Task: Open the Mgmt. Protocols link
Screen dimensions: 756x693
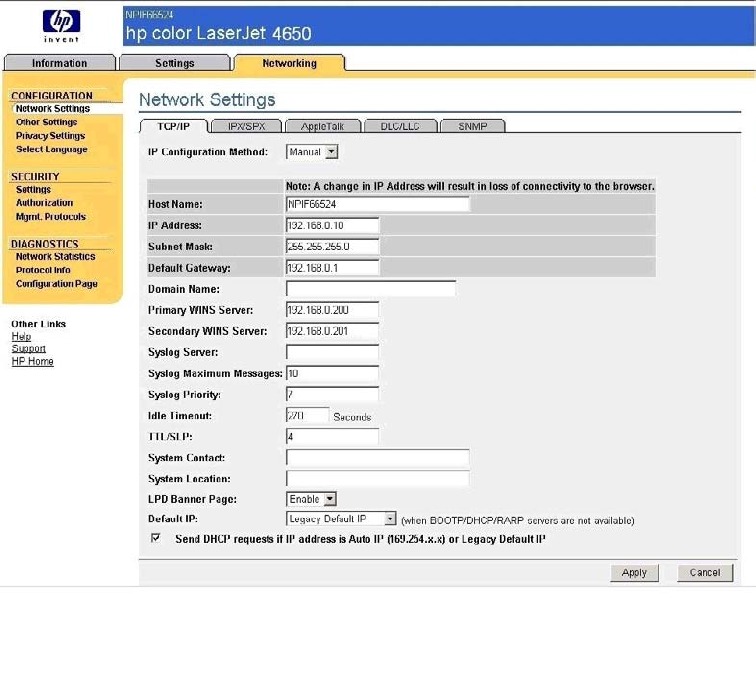Action: coord(51,217)
